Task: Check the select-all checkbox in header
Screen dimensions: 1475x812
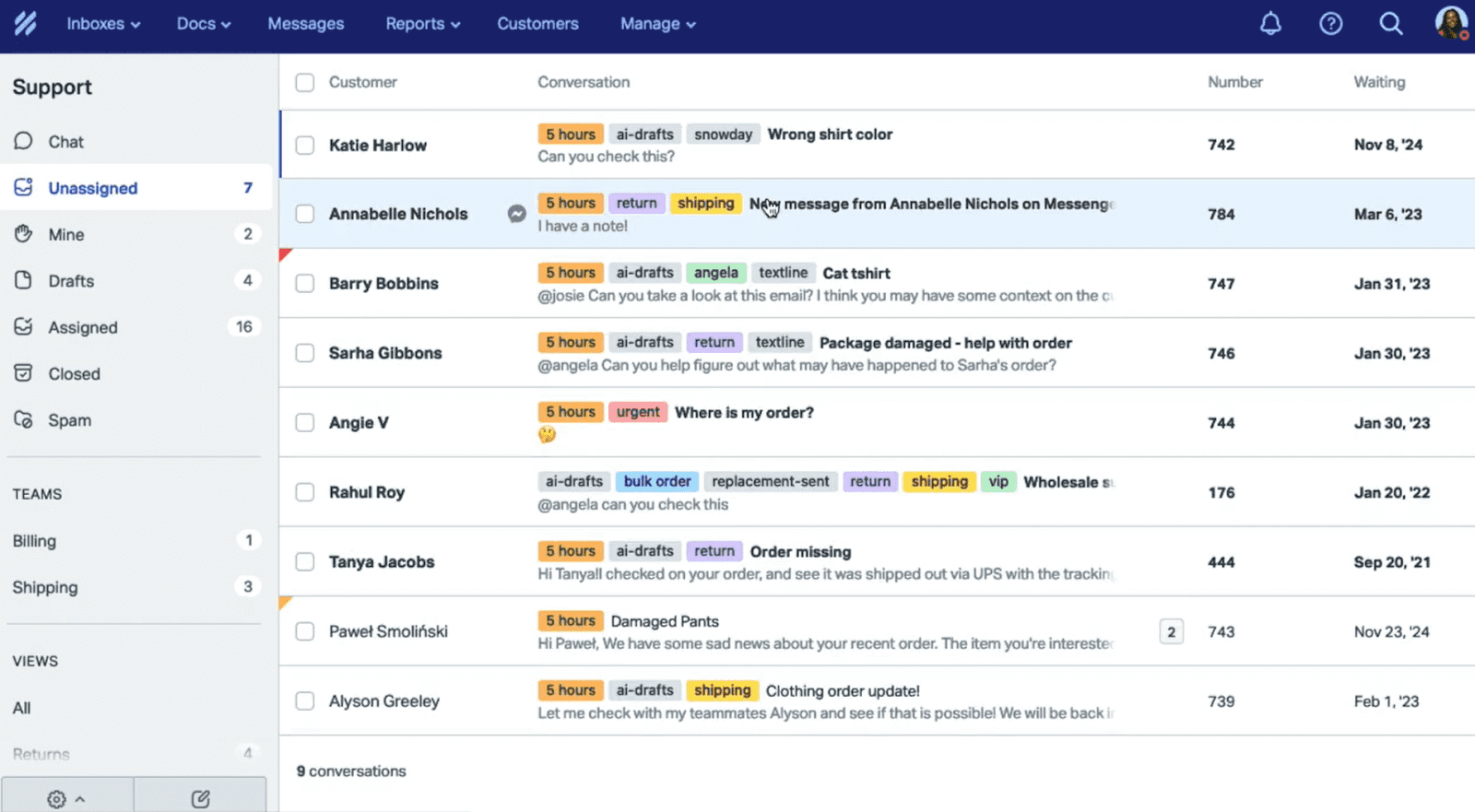Action: pos(305,82)
